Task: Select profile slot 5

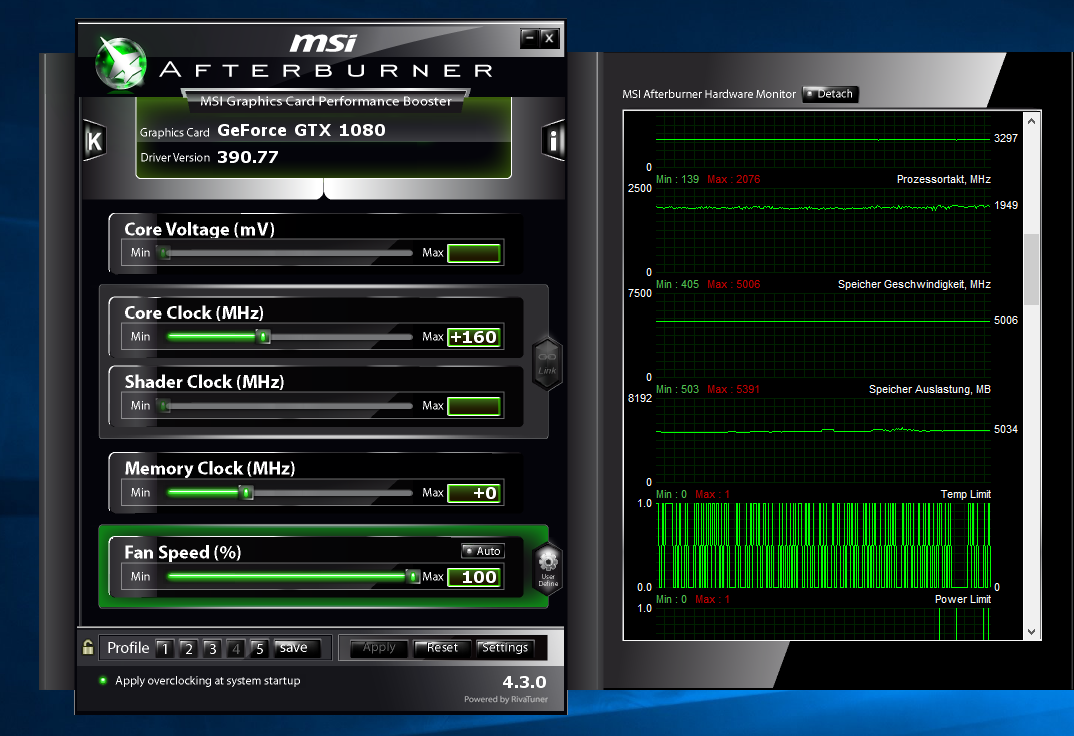Action: coord(259,648)
